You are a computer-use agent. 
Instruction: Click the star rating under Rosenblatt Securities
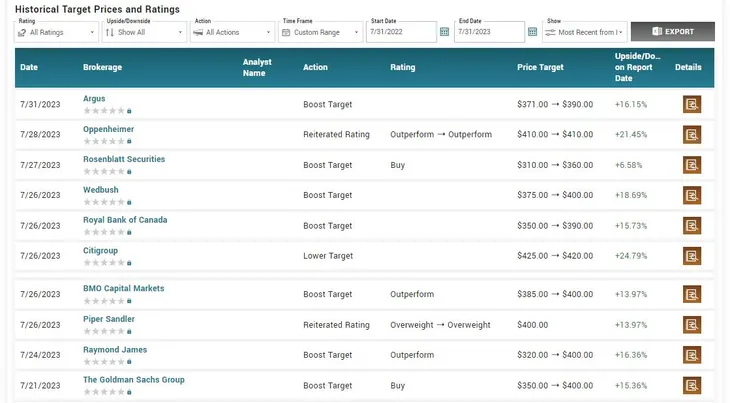click(x=104, y=172)
